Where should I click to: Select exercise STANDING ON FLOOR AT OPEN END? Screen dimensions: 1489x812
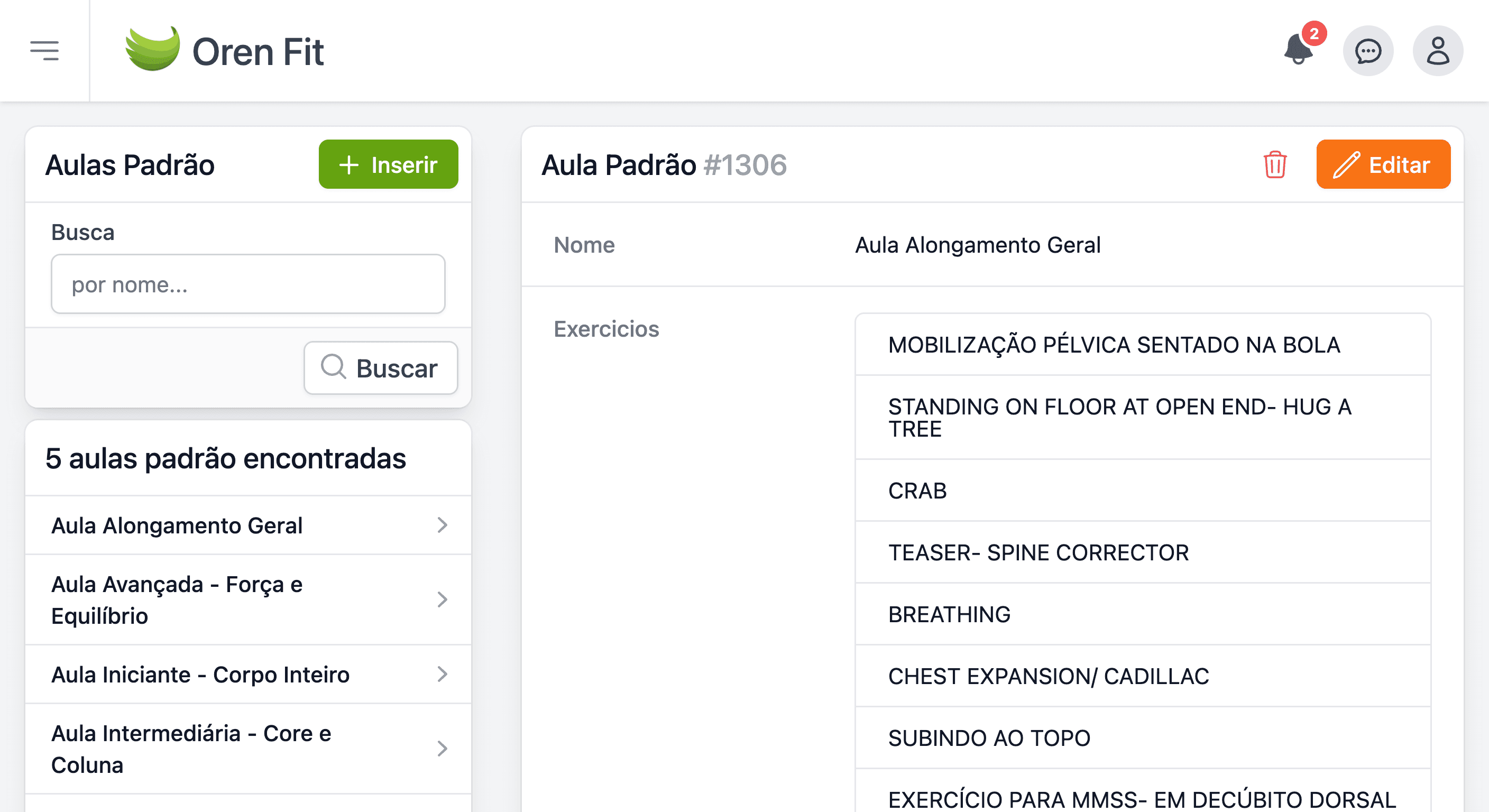click(1143, 418)
